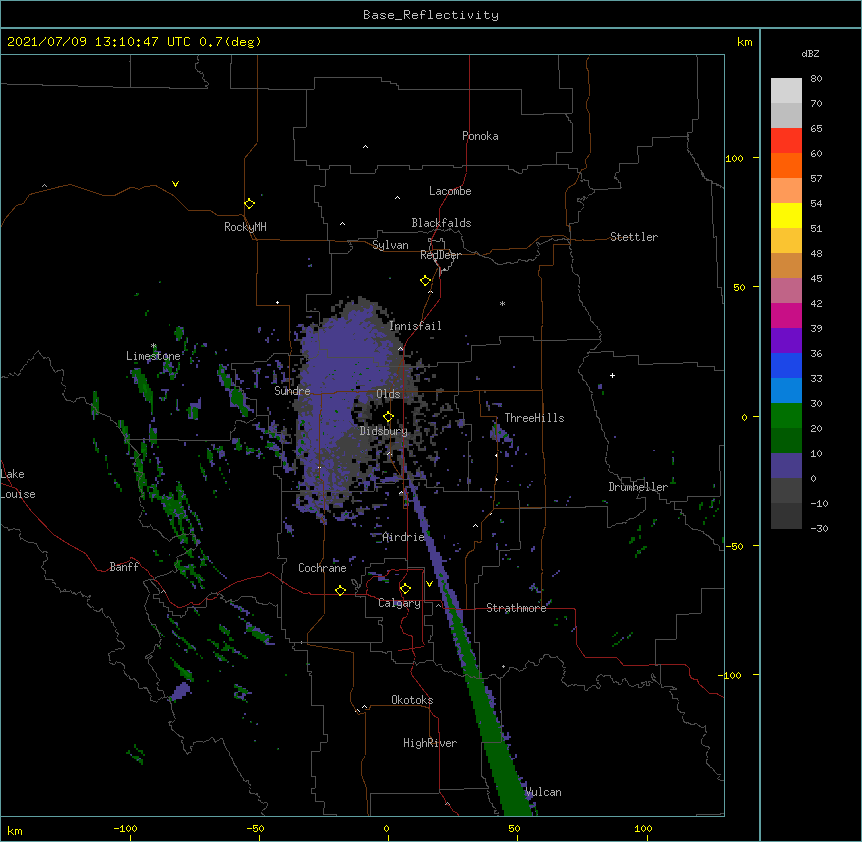
Task: Click the Cochrane text label
Action: (322, 568)
